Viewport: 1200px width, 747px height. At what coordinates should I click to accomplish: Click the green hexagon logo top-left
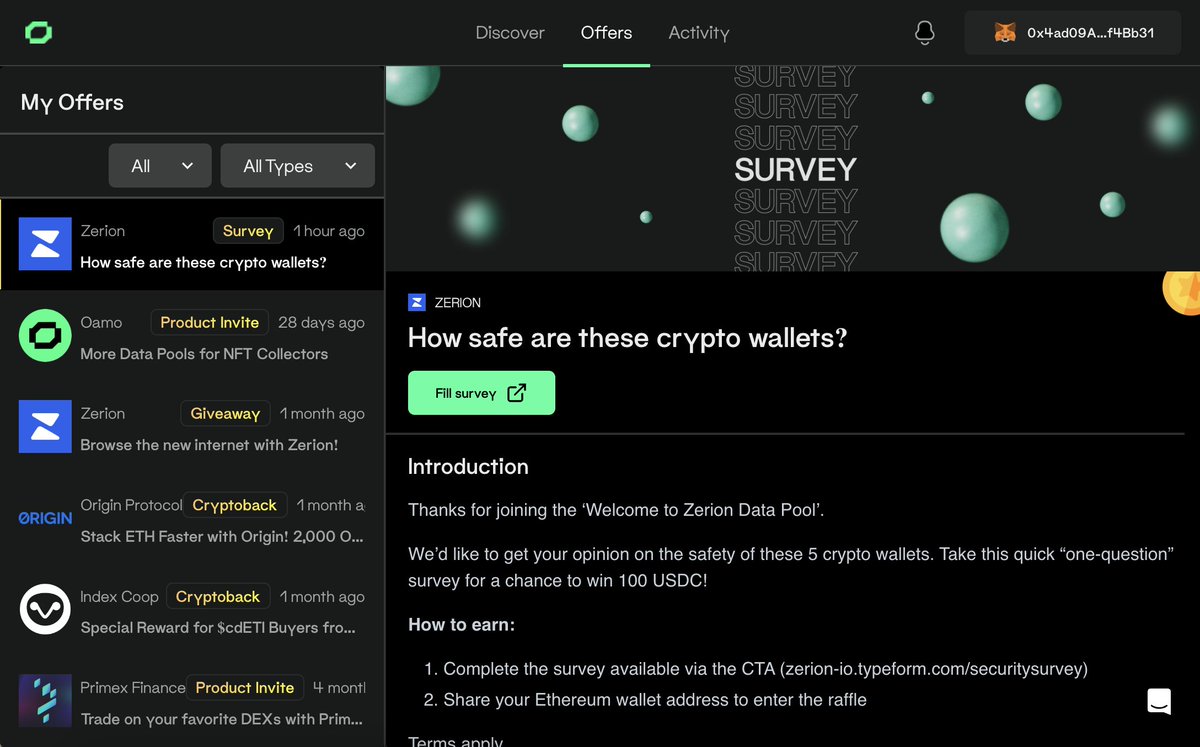point(40,32)
